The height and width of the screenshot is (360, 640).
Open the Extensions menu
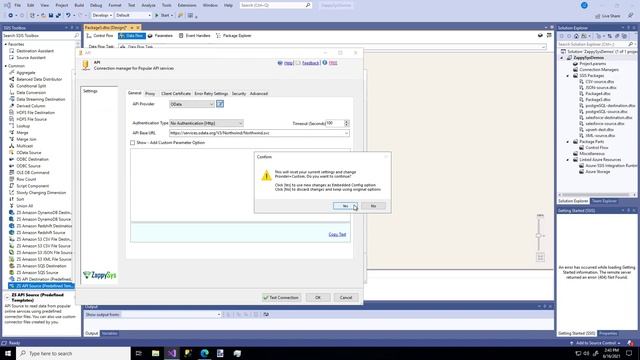click(x=187, y=5)
